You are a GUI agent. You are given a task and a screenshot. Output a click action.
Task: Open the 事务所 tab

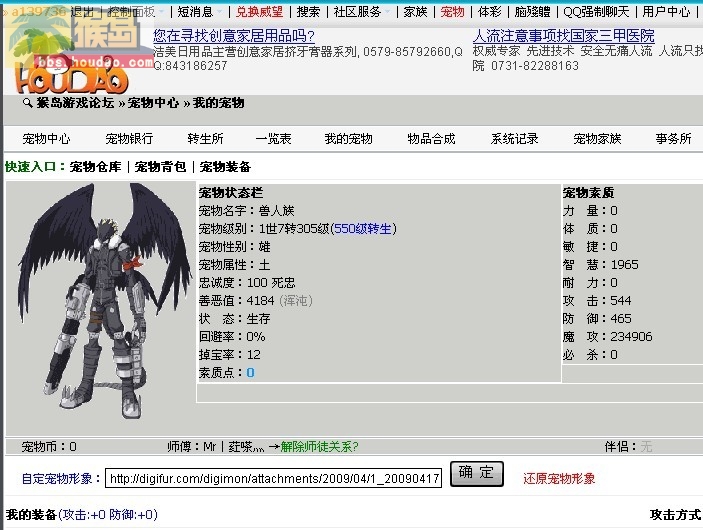(x=673, y=139)
